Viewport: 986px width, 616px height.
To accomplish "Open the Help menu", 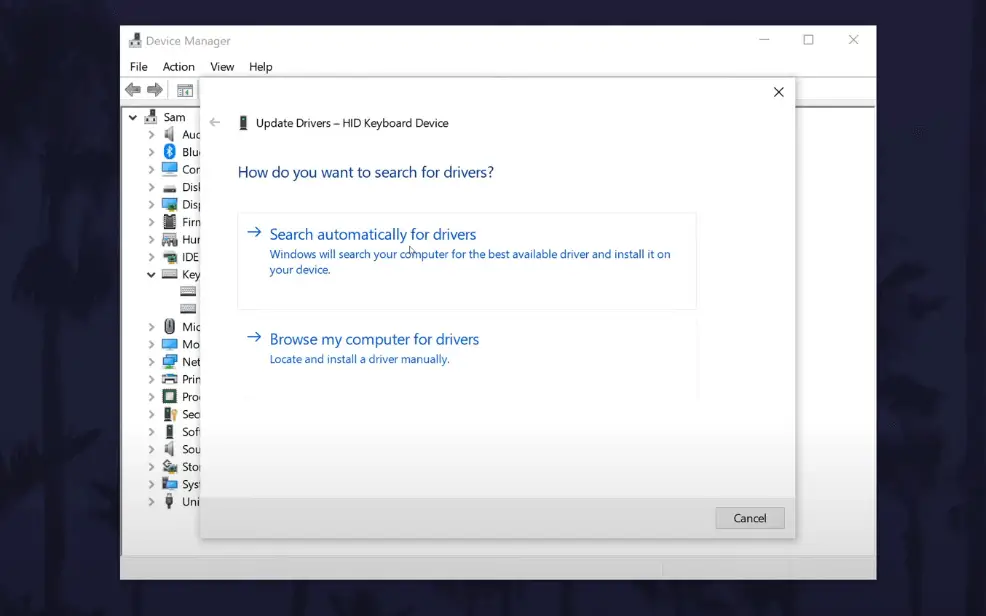I will coord(260,67).
